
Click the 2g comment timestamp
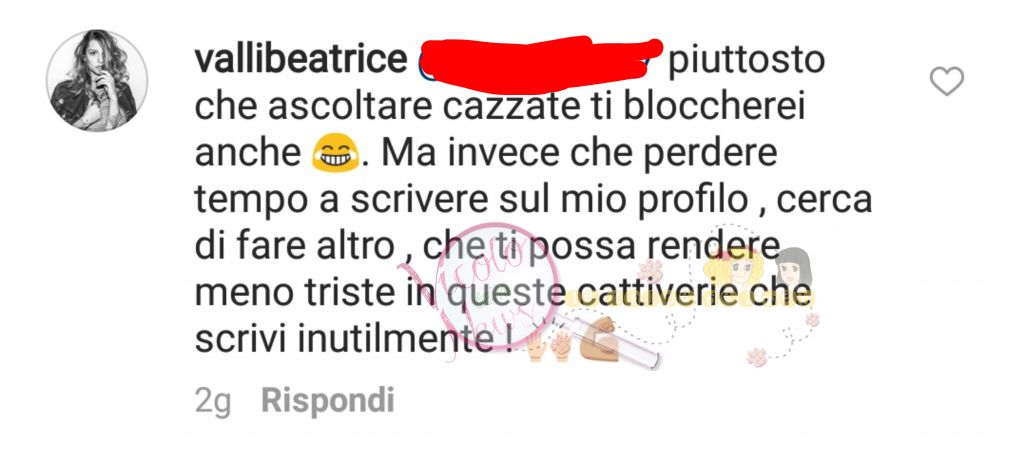point(213,402)
